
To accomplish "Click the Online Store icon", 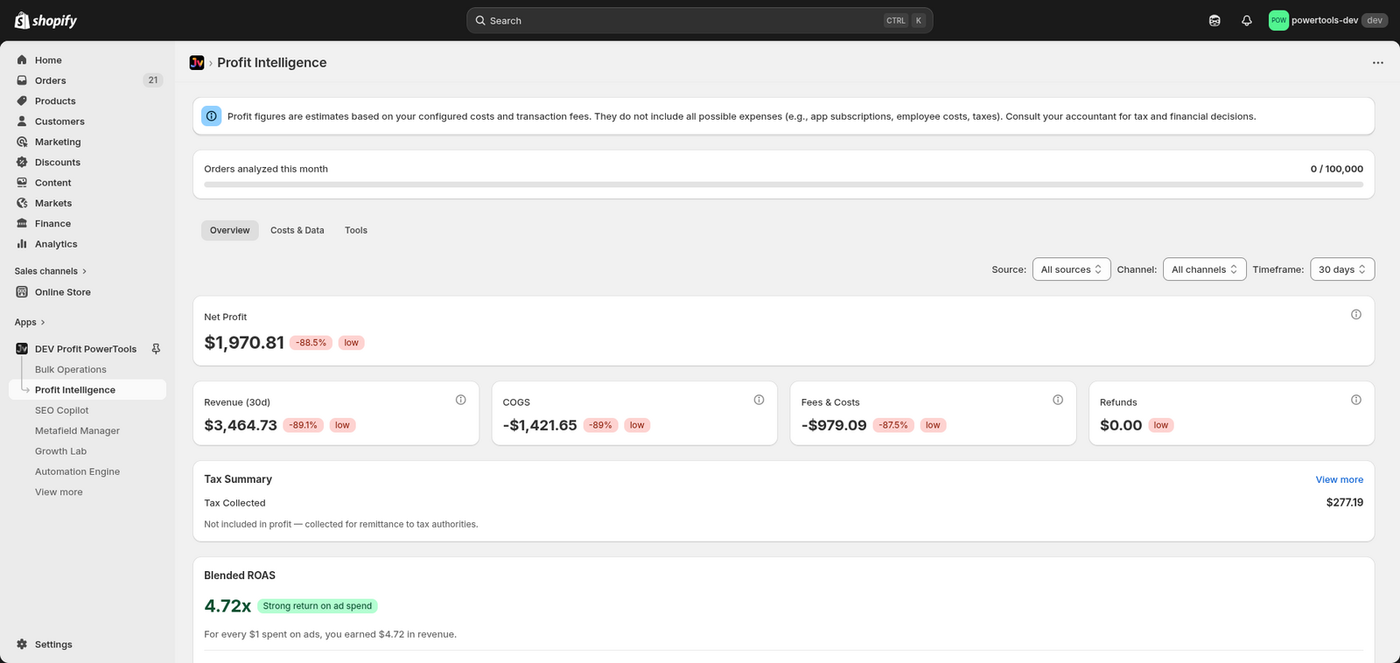I will 22,292.
